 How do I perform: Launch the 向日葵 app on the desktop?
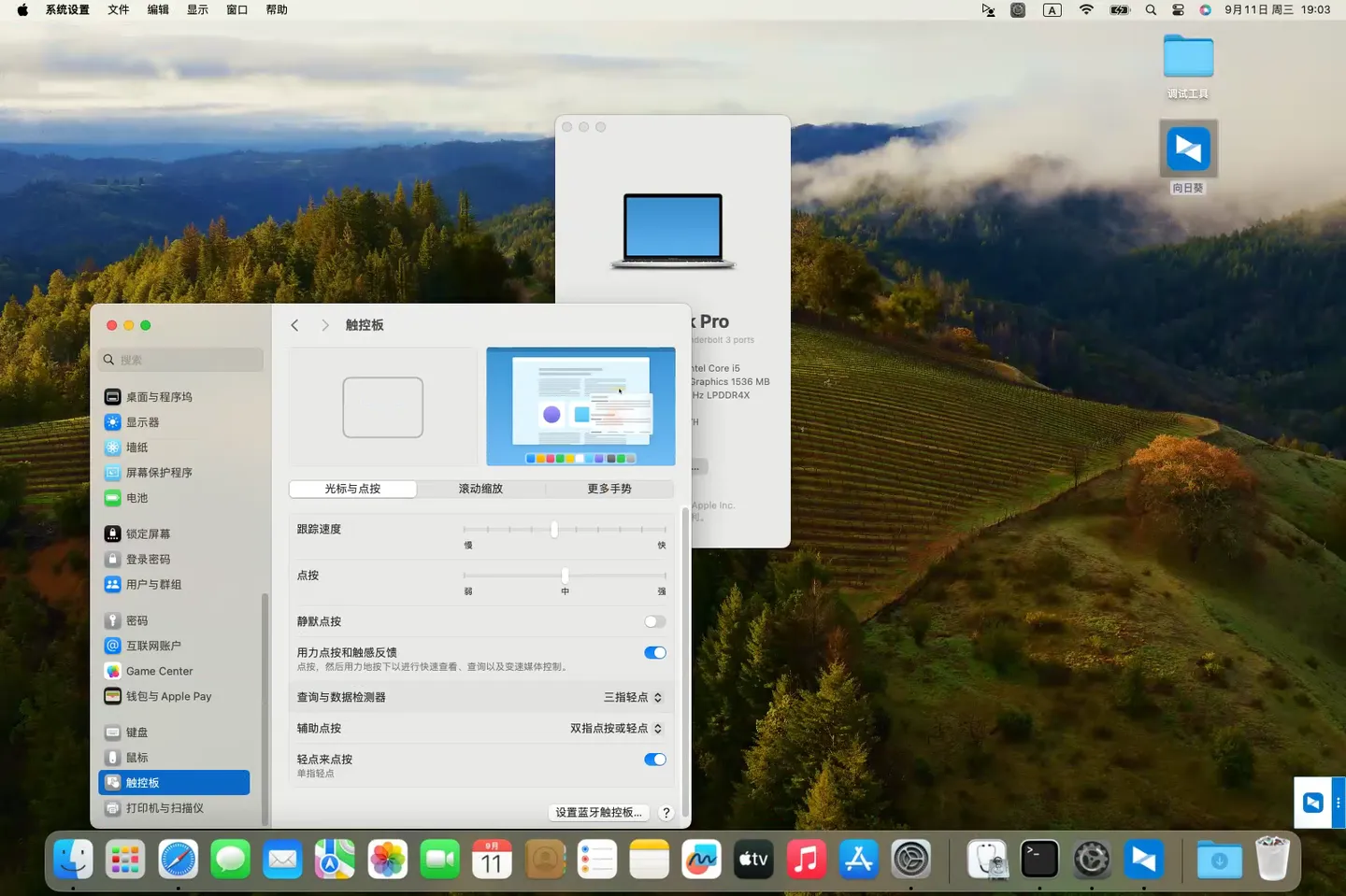pyautogui.click(x=1188, y=149)
